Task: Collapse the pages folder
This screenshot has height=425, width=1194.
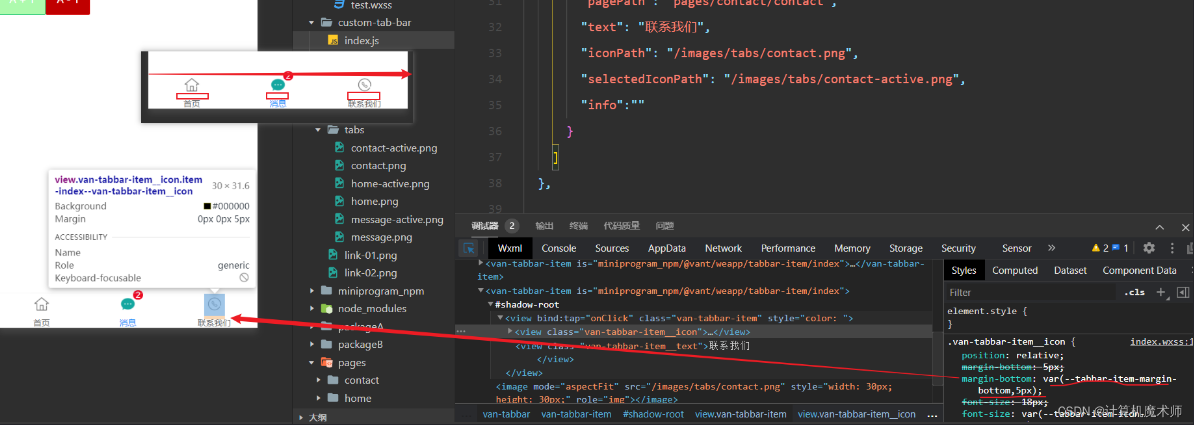Action: click(x=311, y=363)
